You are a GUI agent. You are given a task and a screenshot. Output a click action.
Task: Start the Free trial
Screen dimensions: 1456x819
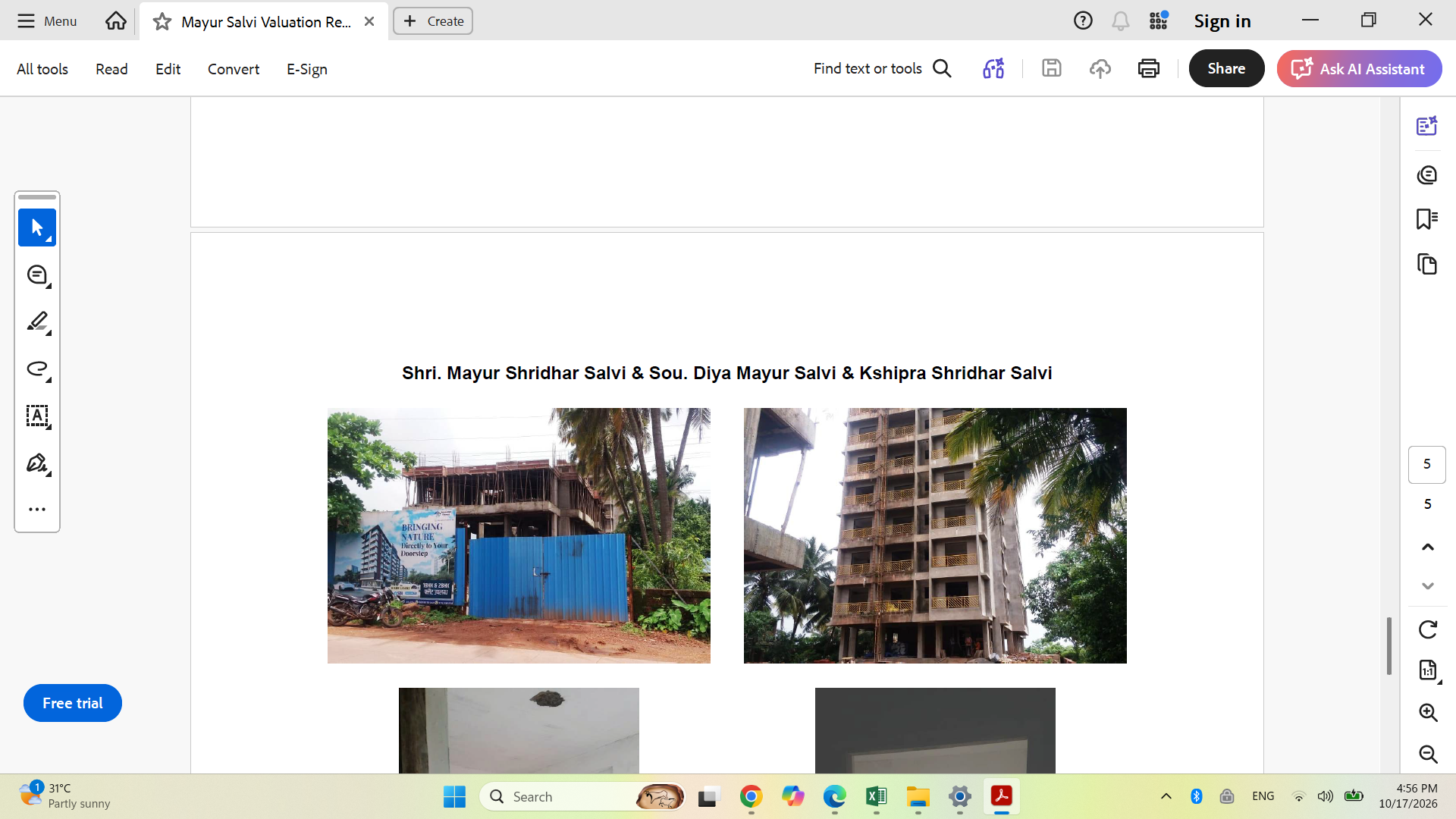coord(73,703)
